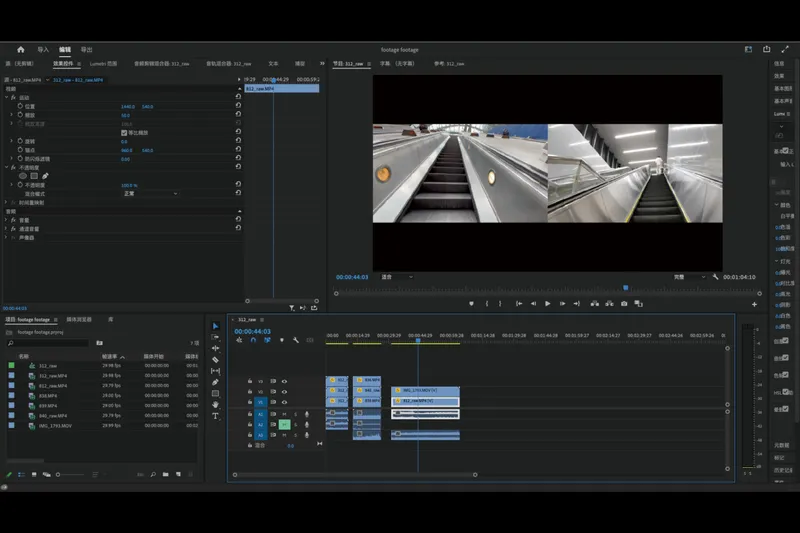The image size is (800, 533).
Task: Toggle the eye visibility for track V3
Action: (x=284, y=381)
